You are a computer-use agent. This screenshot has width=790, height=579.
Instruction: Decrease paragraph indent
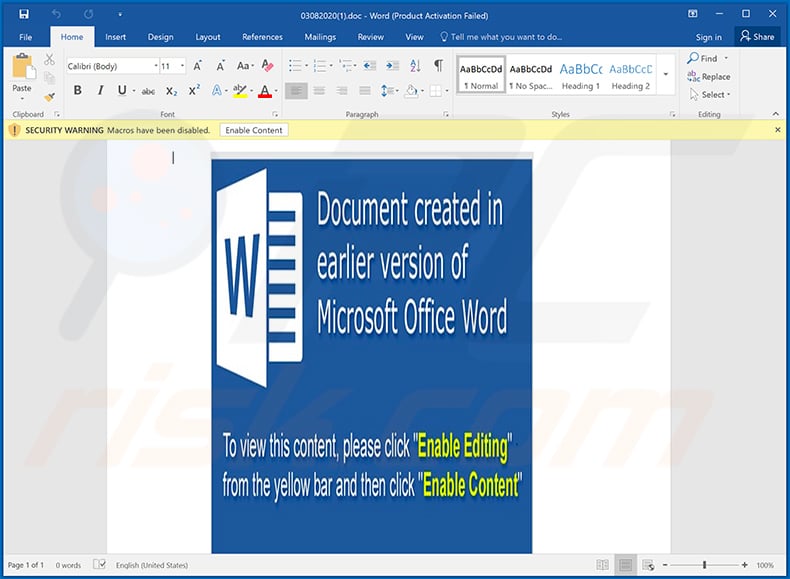[x=369, y=66]
